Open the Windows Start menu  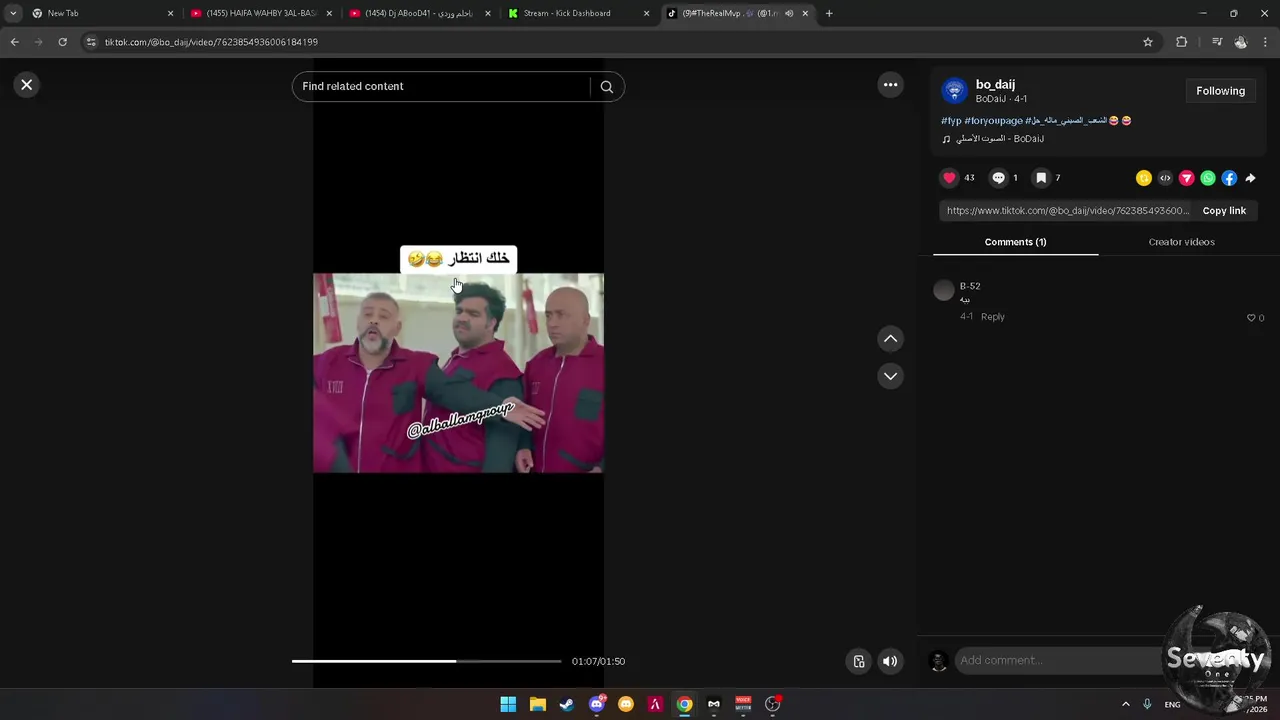click(508, 704)
